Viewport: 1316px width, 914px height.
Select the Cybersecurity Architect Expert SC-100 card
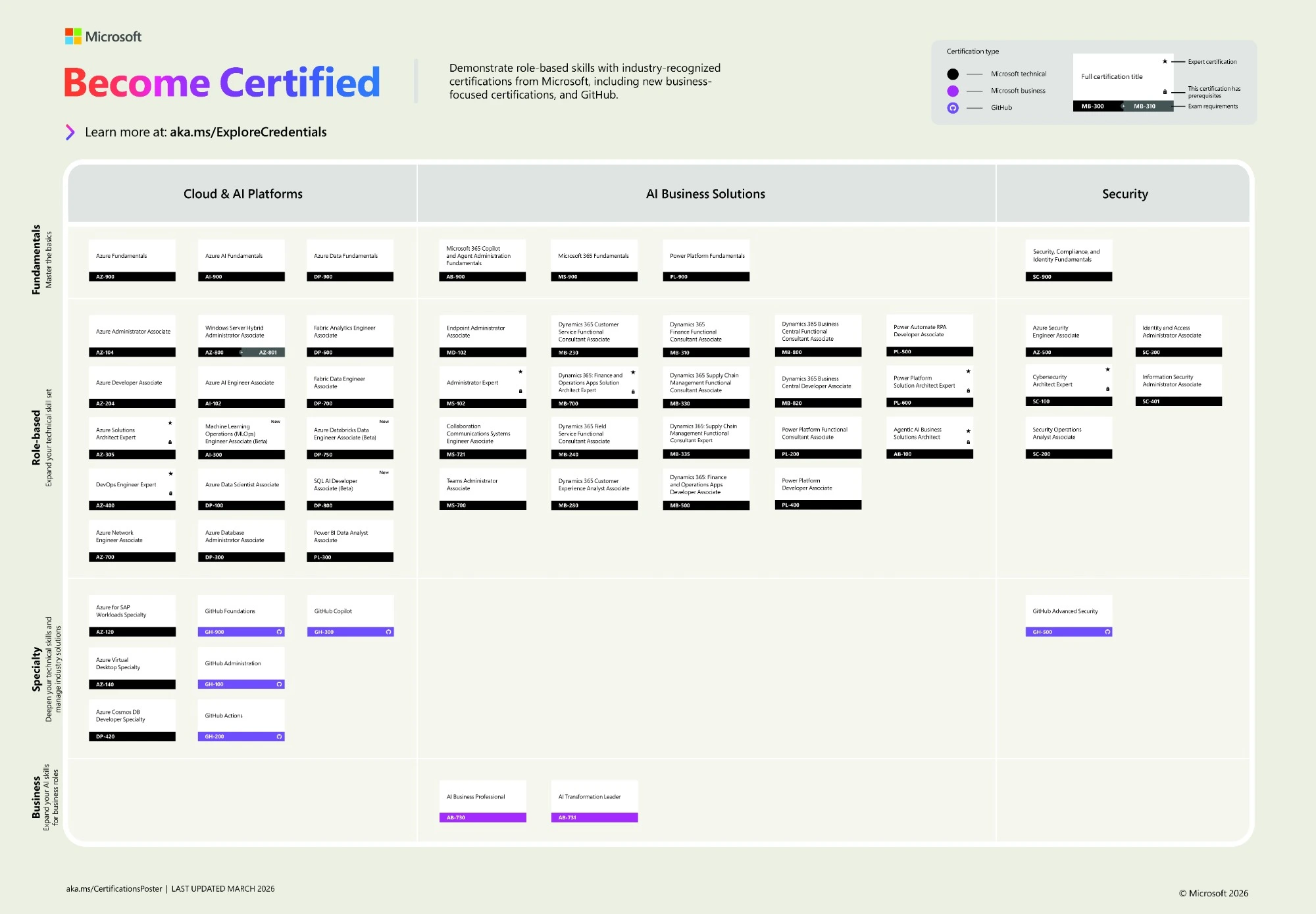(x=1068, y=384)
